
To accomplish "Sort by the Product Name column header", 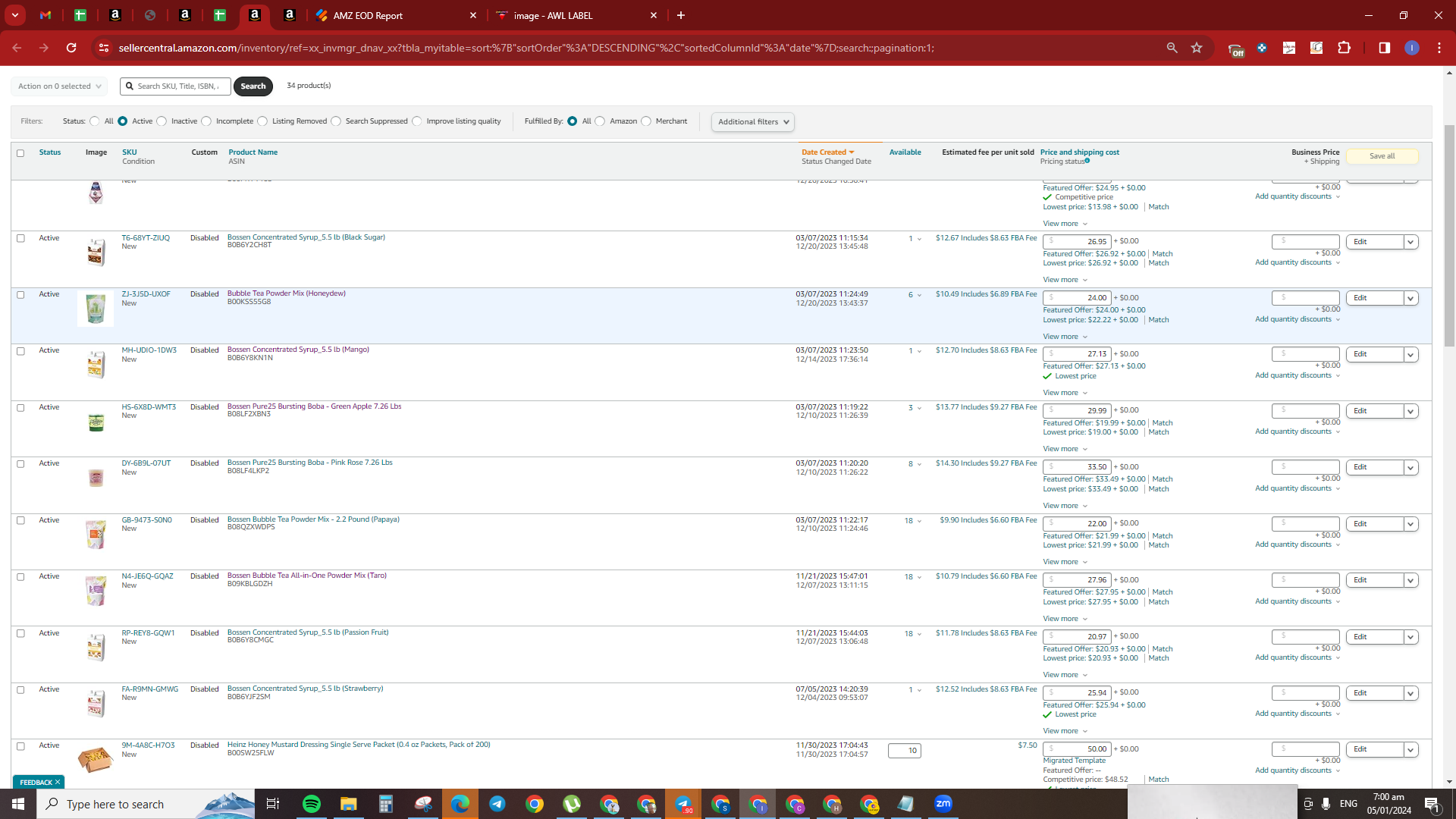I will (x=253, y=152).
